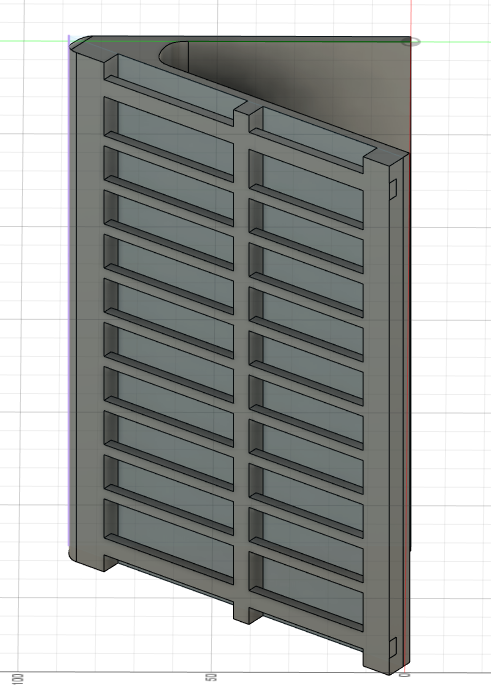Select the upper small rectangular notch on right edge
This screenshot has width=491, height=696.
pos(392,189)
